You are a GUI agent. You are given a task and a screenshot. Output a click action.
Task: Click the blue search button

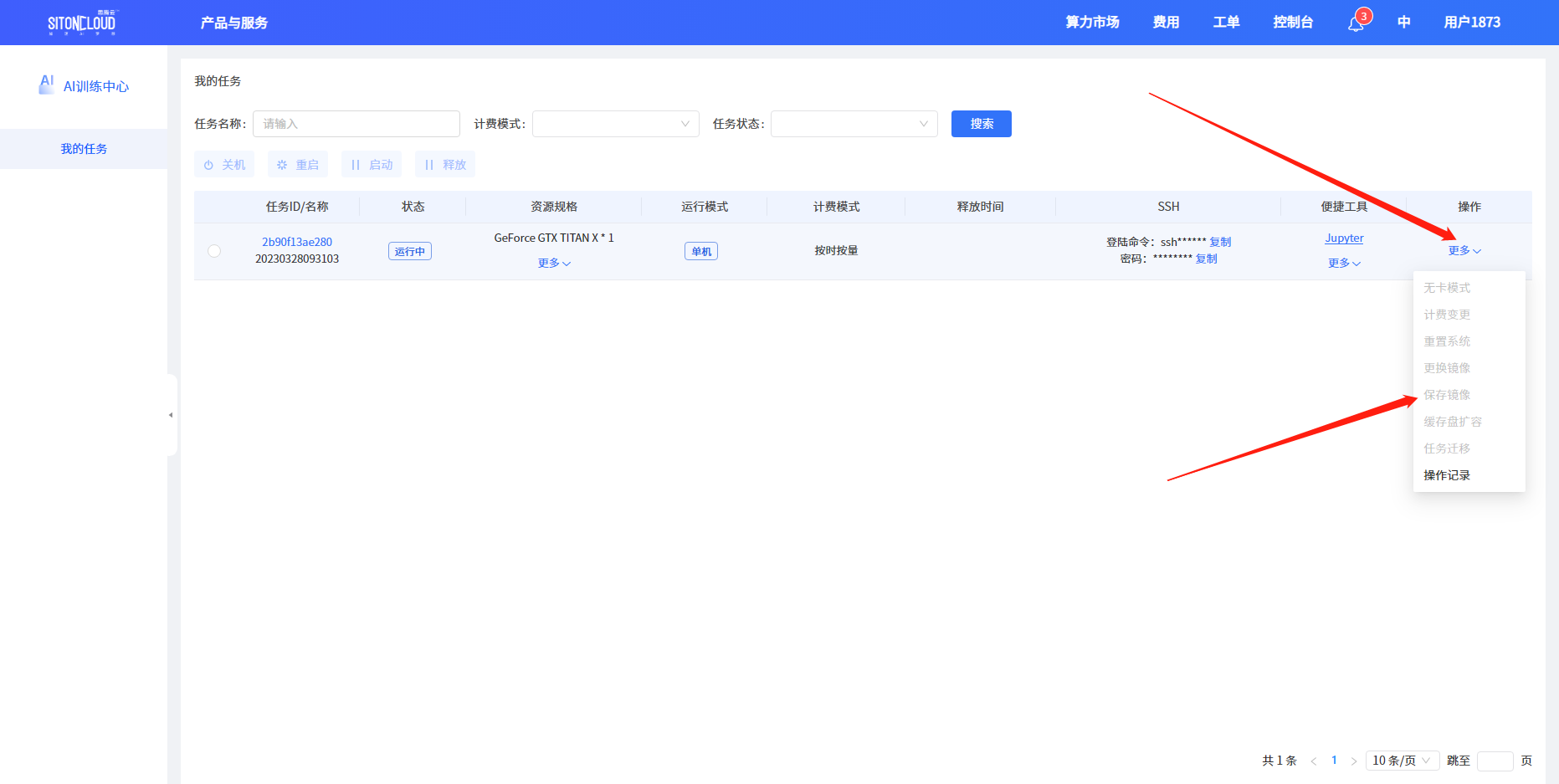point(981,124)
